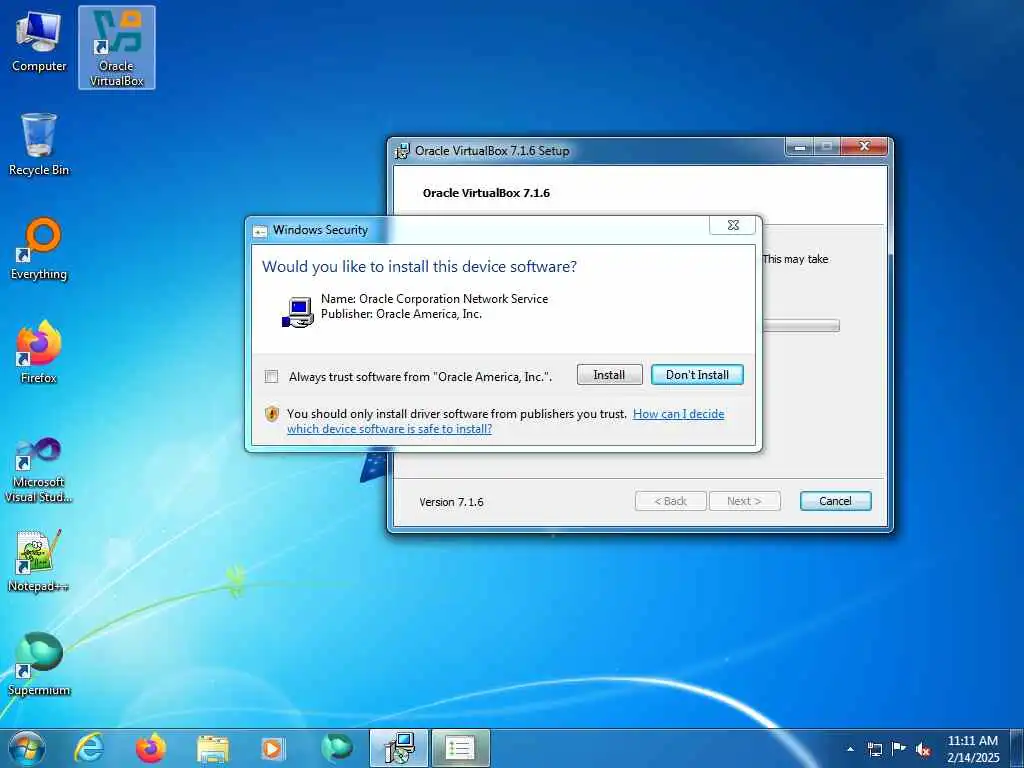Image resolution: width=1024 pixels, height=768 pixels.
Task: Click the Oracle VirtualBox 7.1.6 heading
Action: [x=486, y=193]
